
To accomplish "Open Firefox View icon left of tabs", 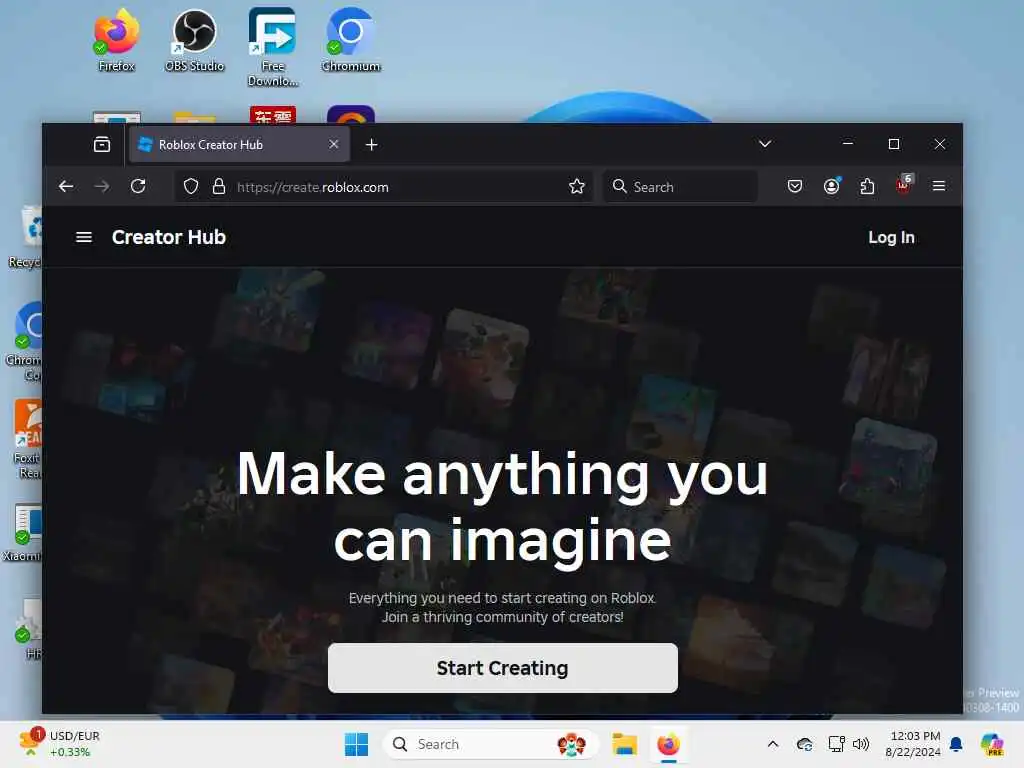I will pyautogui.click(x=102, y=144).
